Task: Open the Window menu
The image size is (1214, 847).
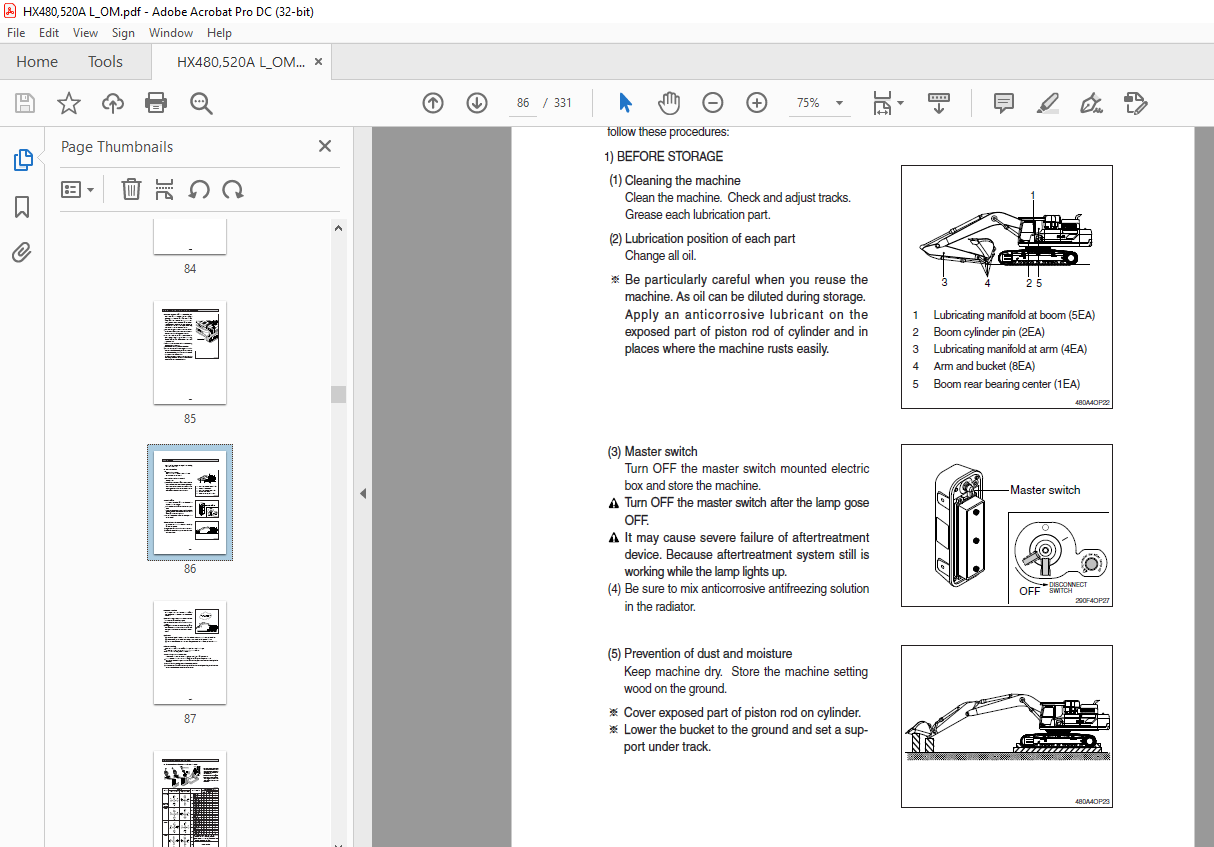Action: [x=171, y=33]
